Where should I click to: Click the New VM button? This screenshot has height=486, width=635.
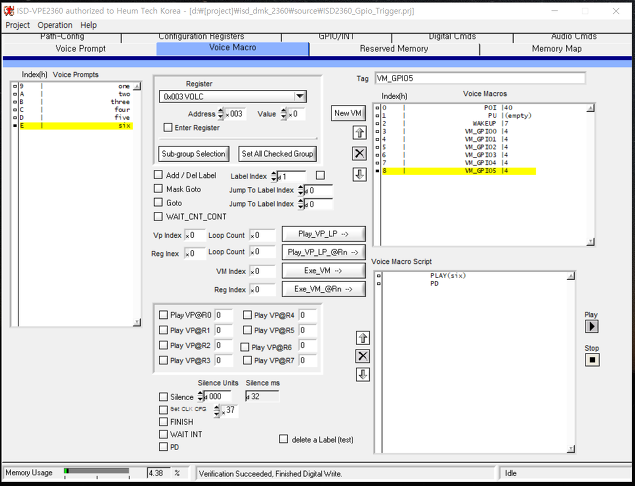point(348,113)
